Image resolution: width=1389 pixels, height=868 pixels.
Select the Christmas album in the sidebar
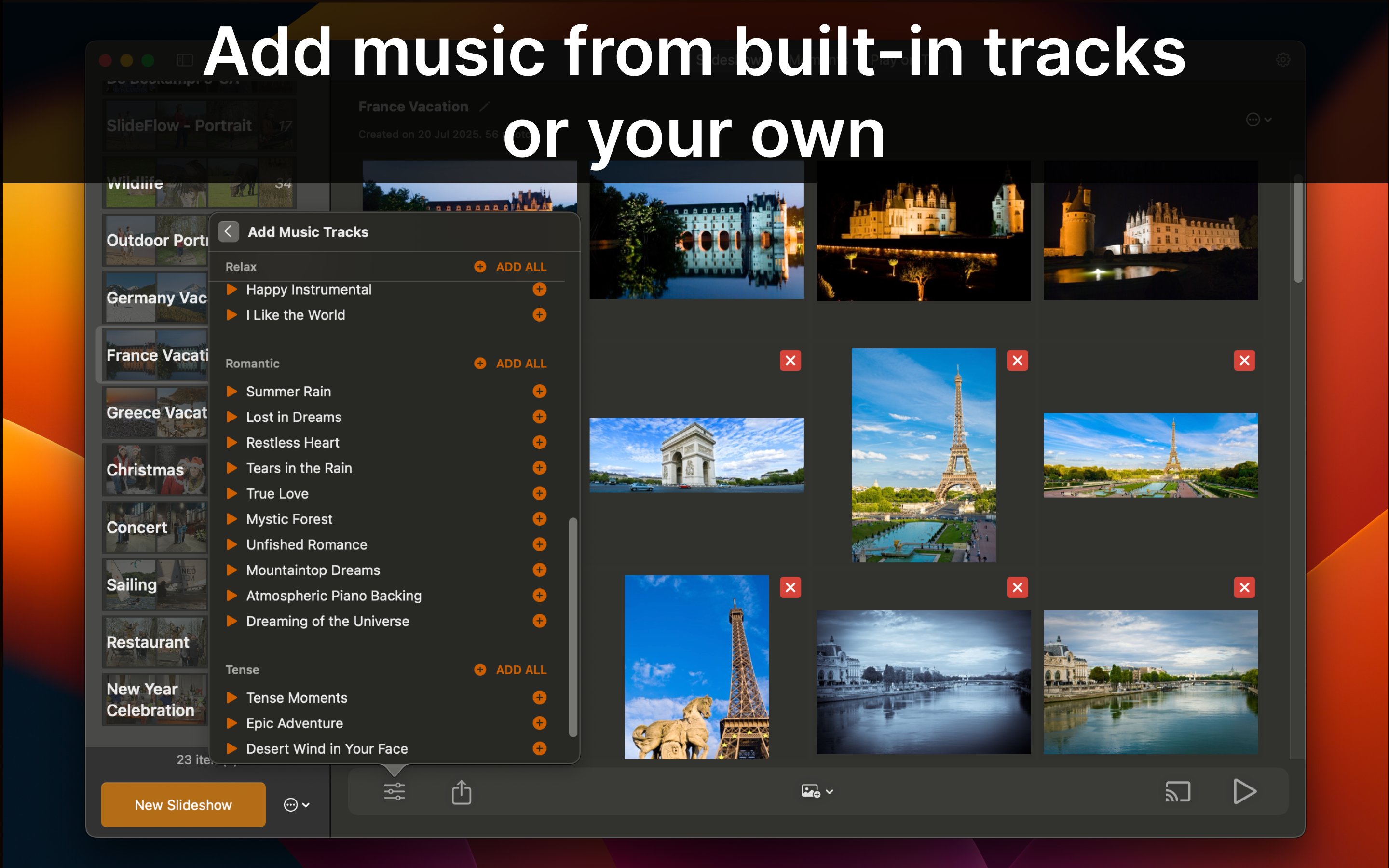coord(155,470)
